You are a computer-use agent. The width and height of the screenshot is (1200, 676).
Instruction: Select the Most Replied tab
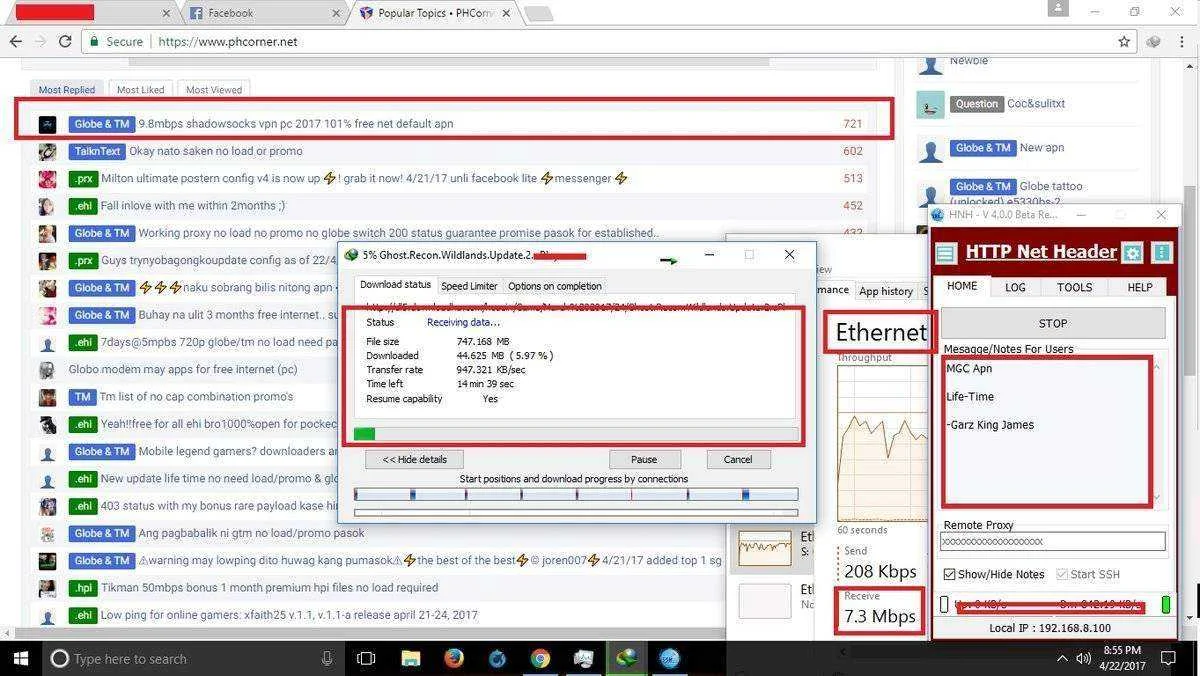pos(67,90)
